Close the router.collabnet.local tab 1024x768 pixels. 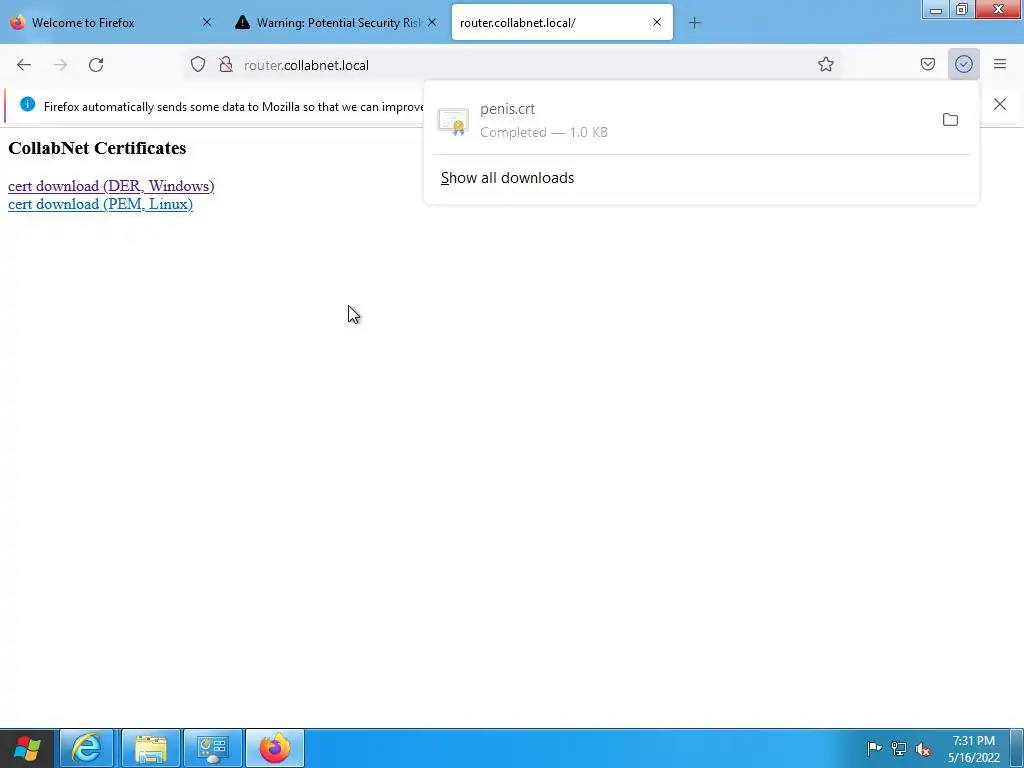(657, 22)
